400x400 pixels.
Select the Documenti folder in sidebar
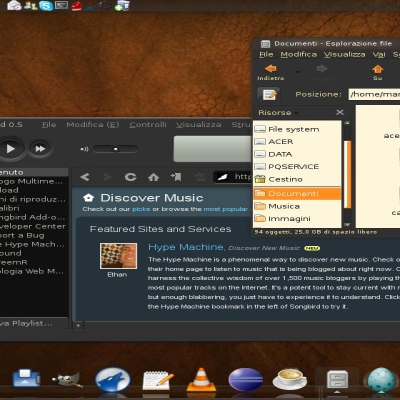click(297, 194)
